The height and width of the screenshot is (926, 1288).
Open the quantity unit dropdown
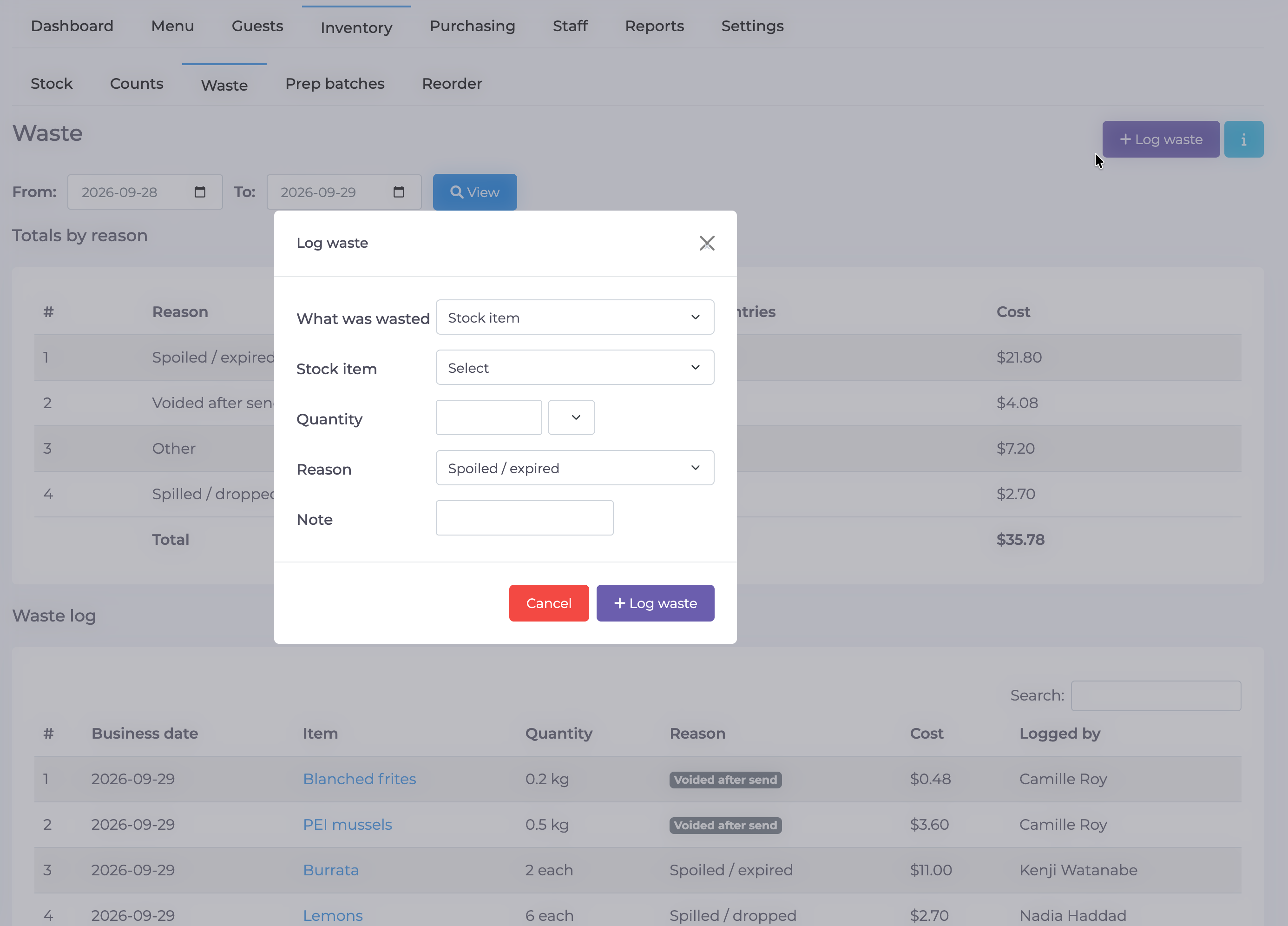[x=572, y=417]
